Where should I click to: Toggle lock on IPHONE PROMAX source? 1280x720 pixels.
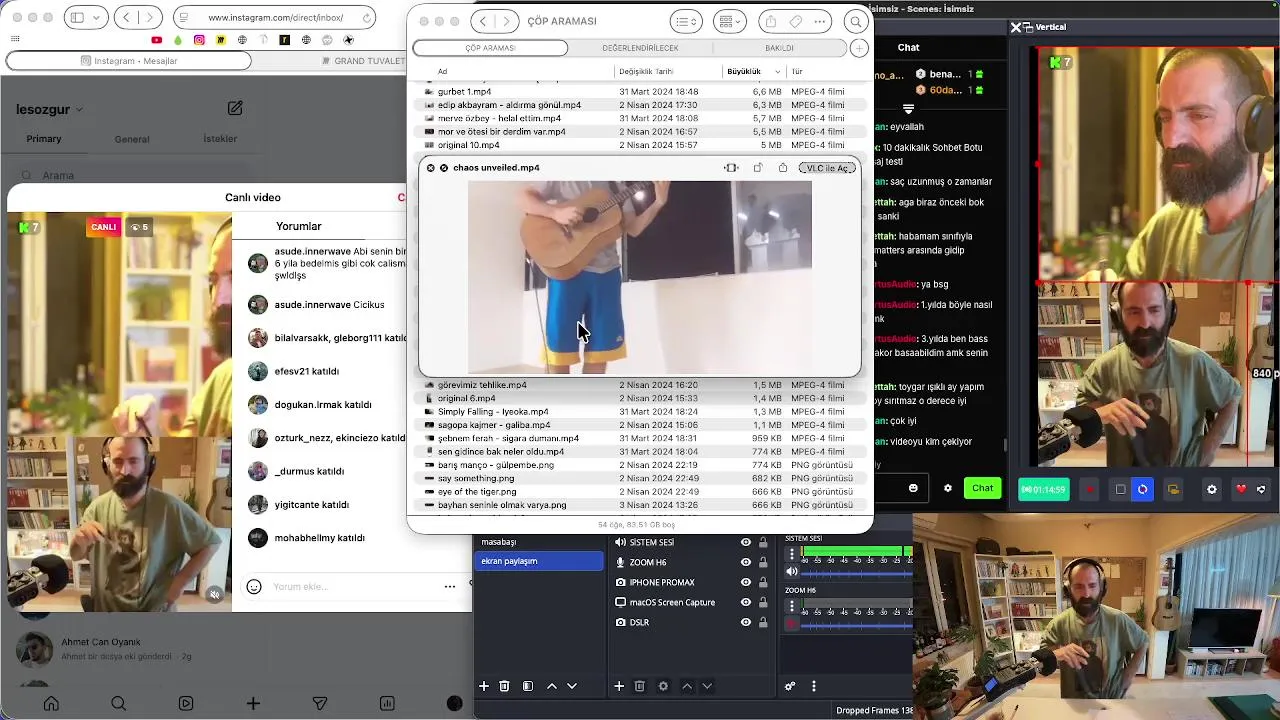click(x=763, y=582)
